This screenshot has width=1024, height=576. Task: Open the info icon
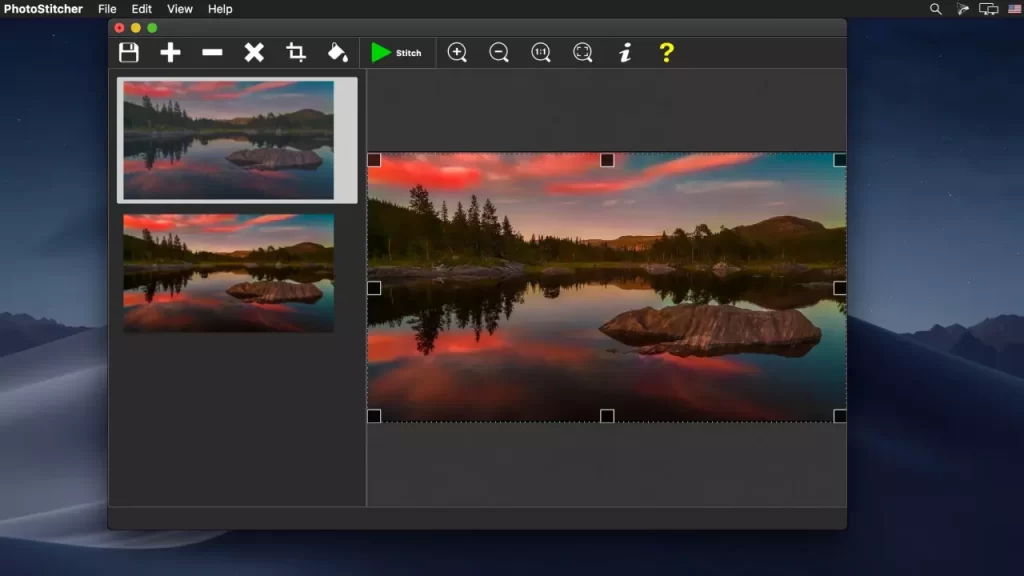(625, 52)
